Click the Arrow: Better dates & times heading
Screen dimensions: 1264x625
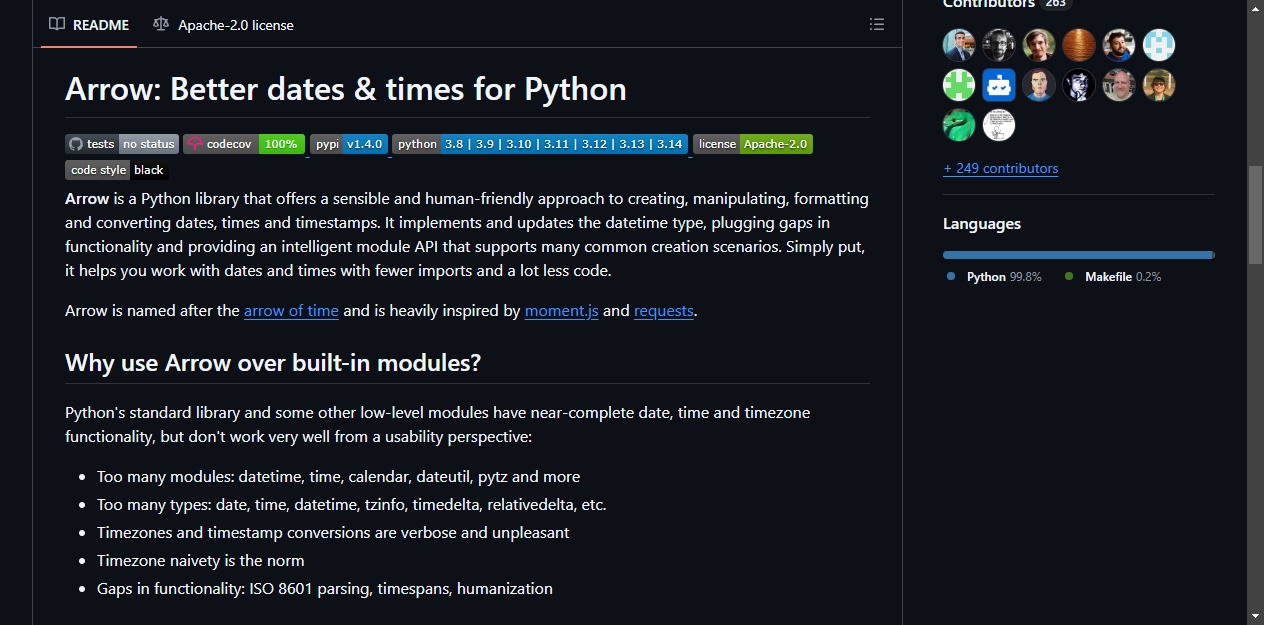[x=346, y=89]
